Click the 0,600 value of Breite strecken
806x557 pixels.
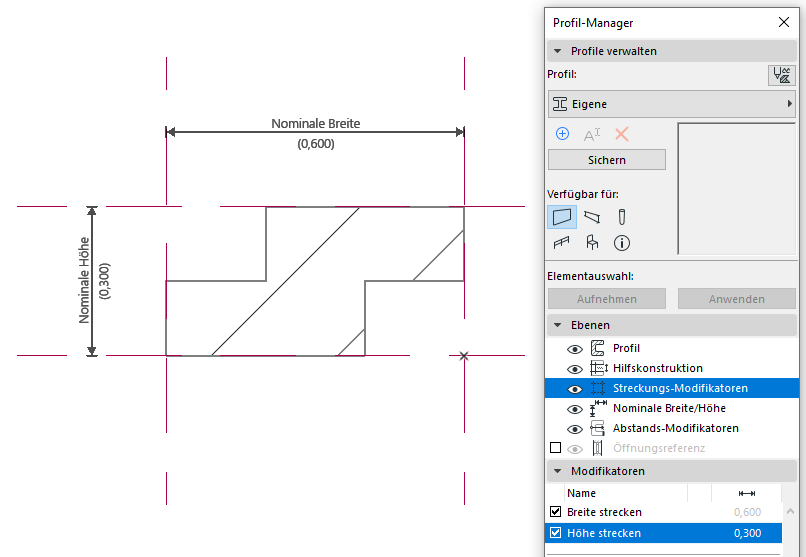(x=747, y=512)
